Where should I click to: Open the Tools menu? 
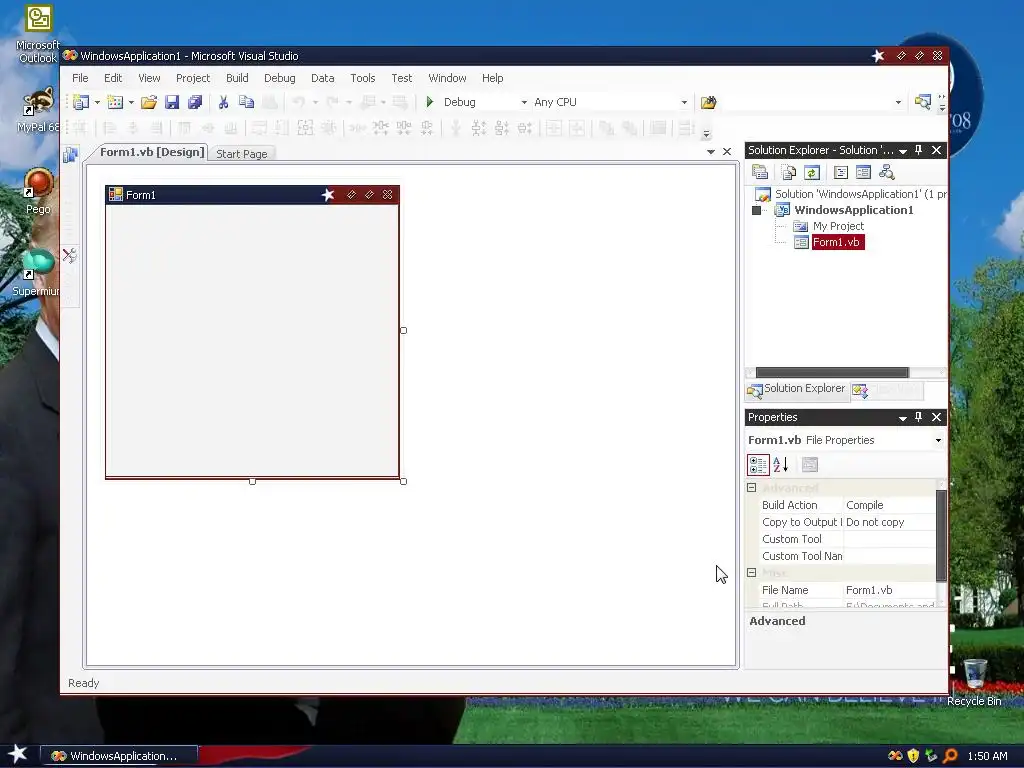click(x=362, y=78)
